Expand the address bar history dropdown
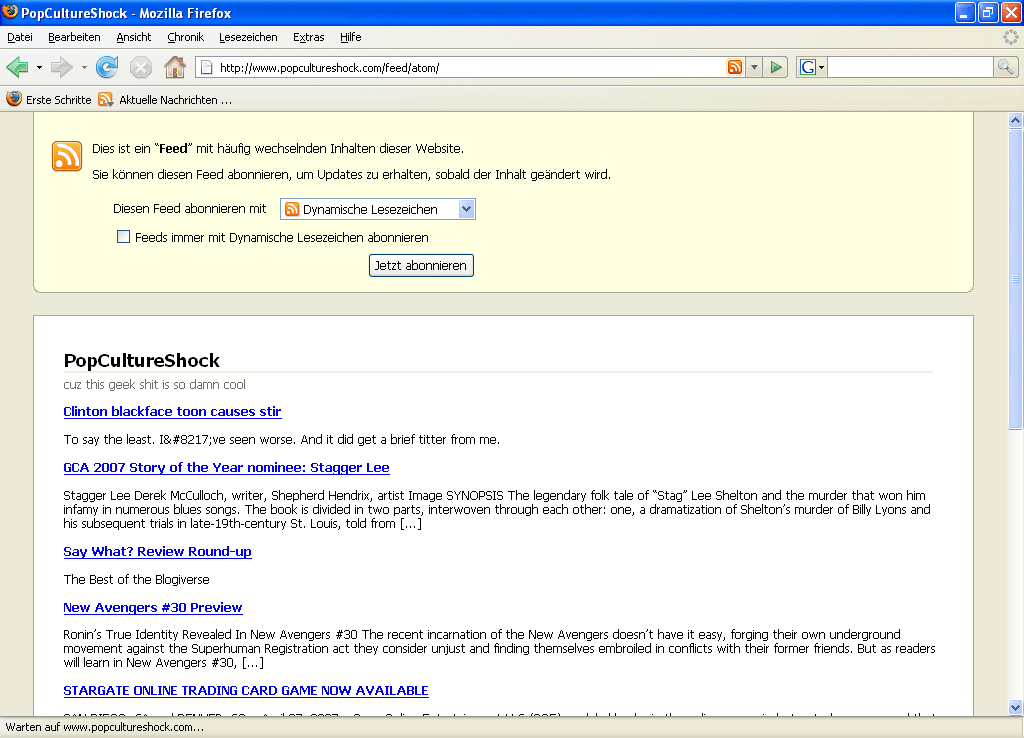Image resolution: width=1024 pixels, height=738 pixels. point(753,67)
